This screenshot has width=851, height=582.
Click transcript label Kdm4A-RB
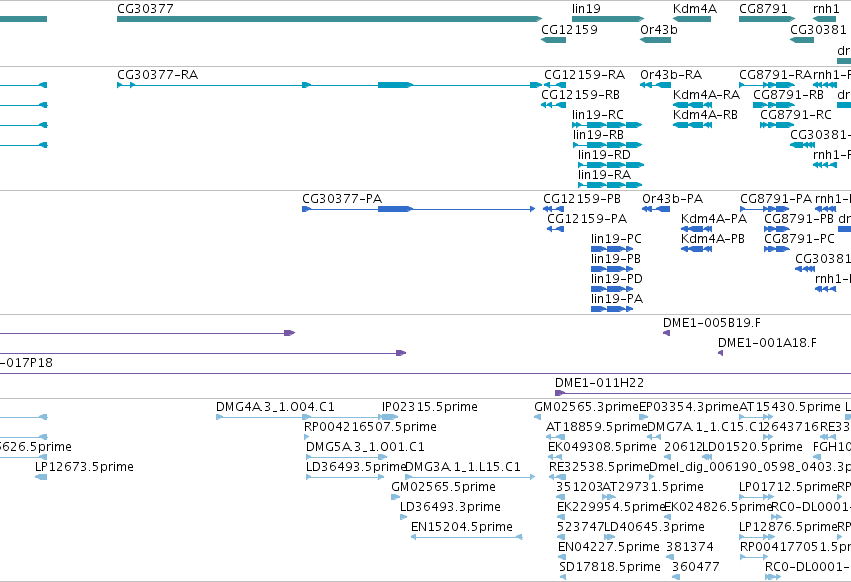pos(705,115)
